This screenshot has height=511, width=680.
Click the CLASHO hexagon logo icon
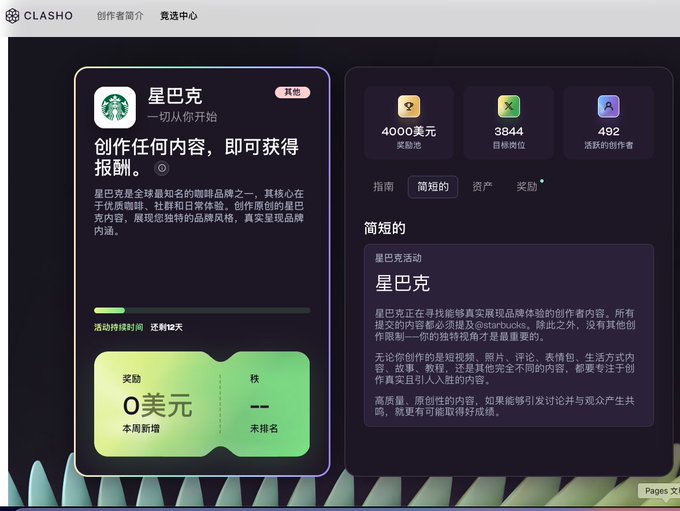(13, 16)
